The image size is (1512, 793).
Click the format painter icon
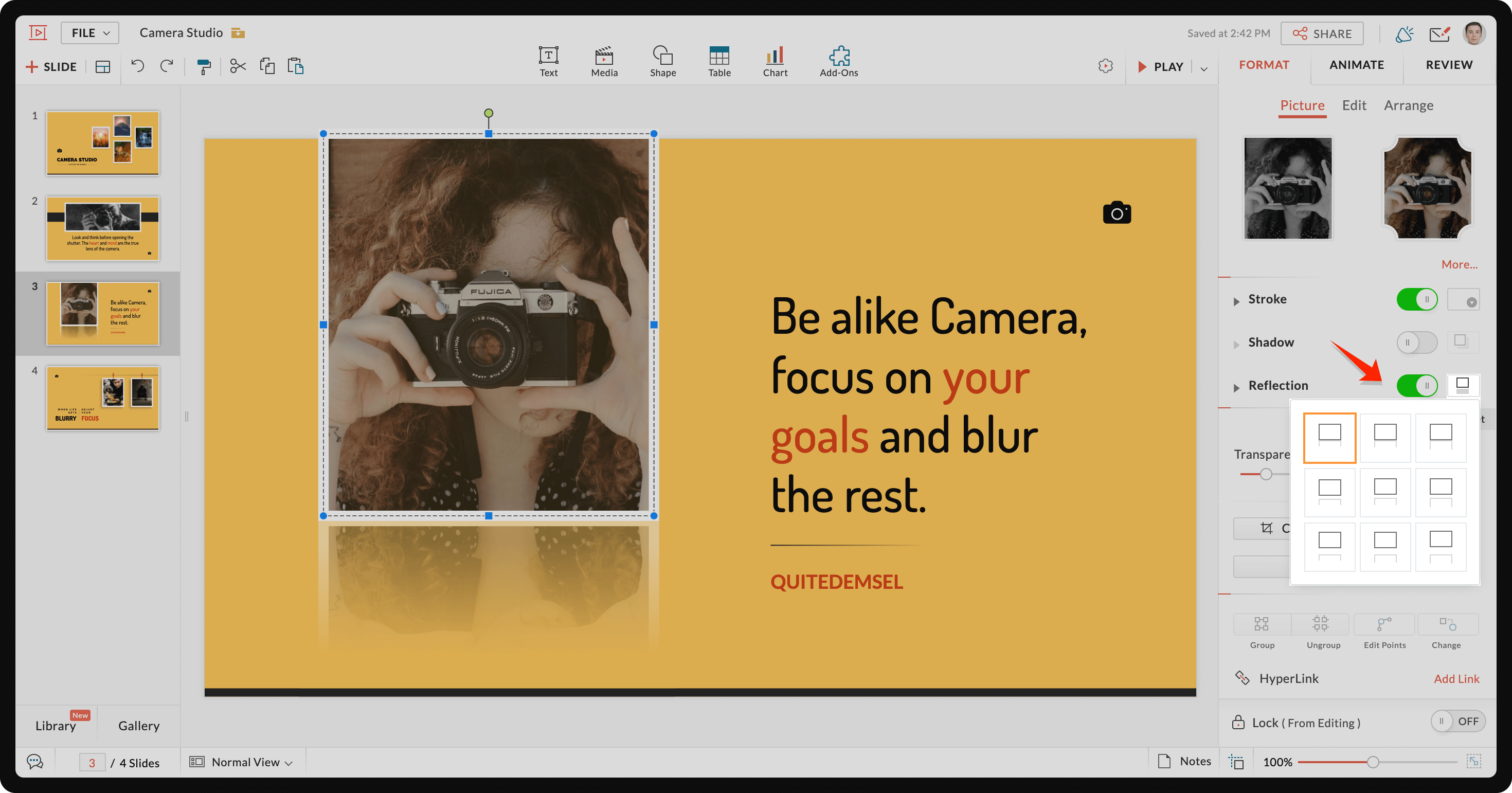[204, 66]
